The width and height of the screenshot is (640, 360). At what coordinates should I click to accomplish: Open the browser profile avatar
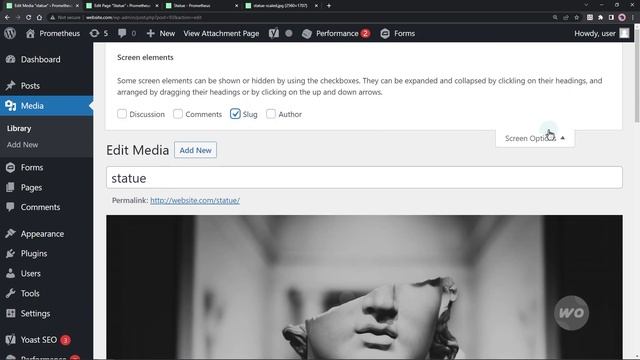[x=622, y=18]
